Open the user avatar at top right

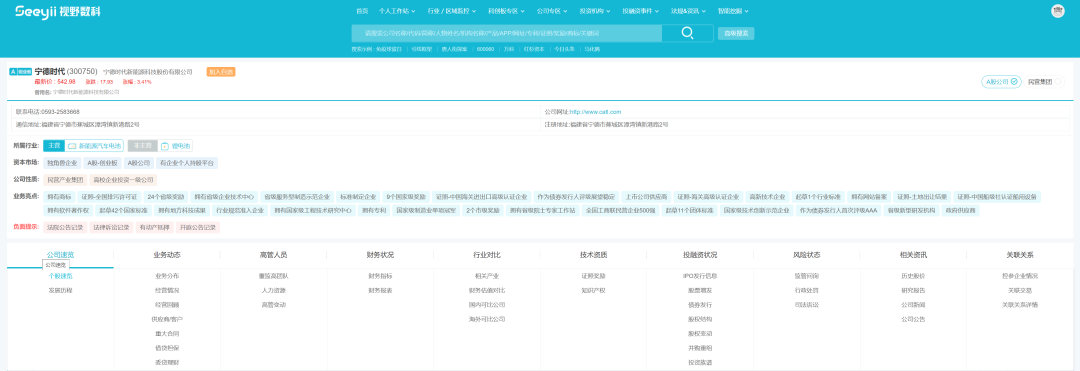coord(1057,11)
